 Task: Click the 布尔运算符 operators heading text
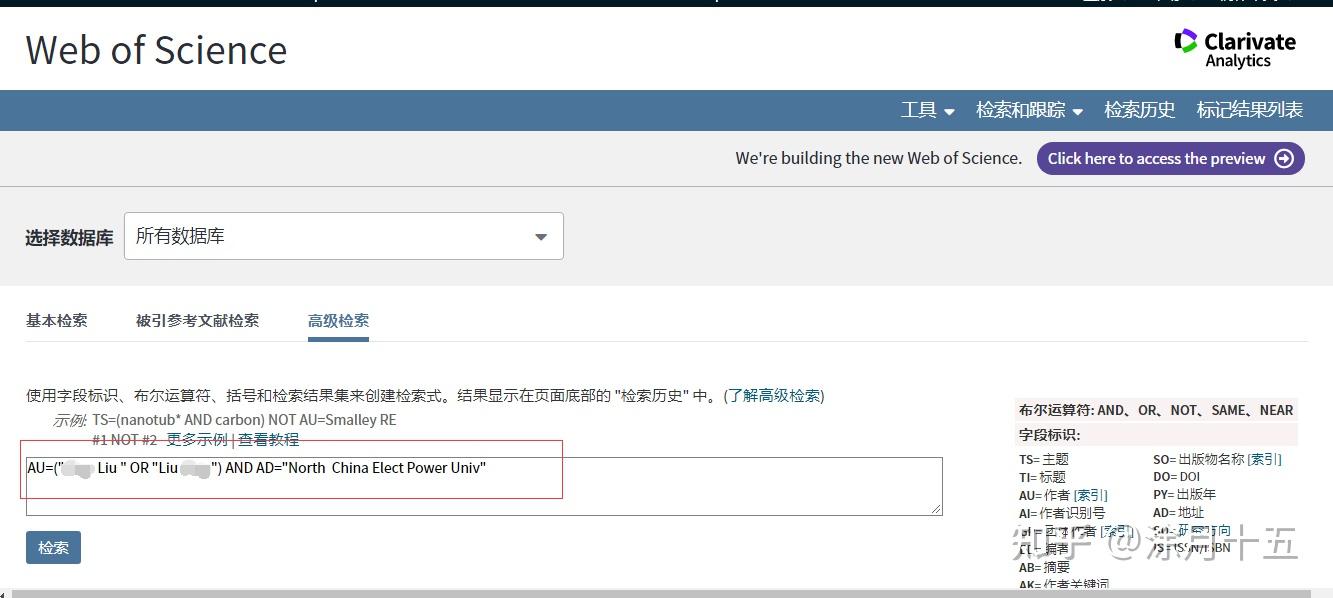(1156, 410)
